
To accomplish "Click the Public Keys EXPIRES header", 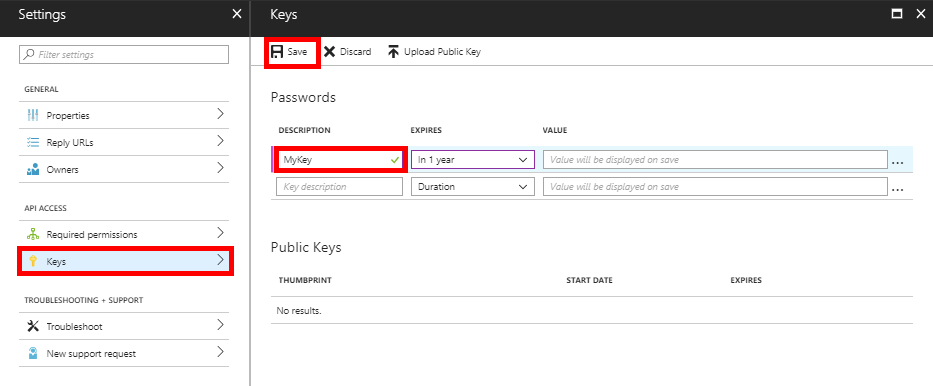I will click(746, 280).
